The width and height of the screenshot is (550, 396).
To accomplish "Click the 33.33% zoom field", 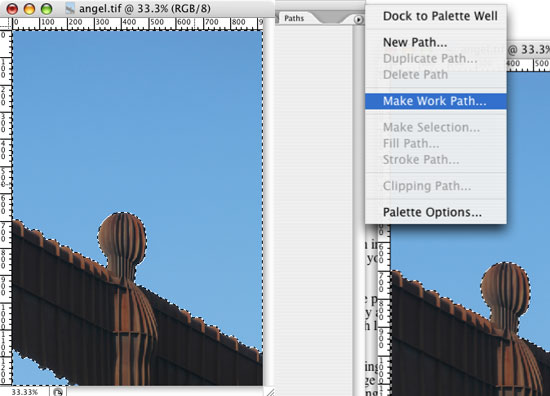I will (x=25, y=391).
